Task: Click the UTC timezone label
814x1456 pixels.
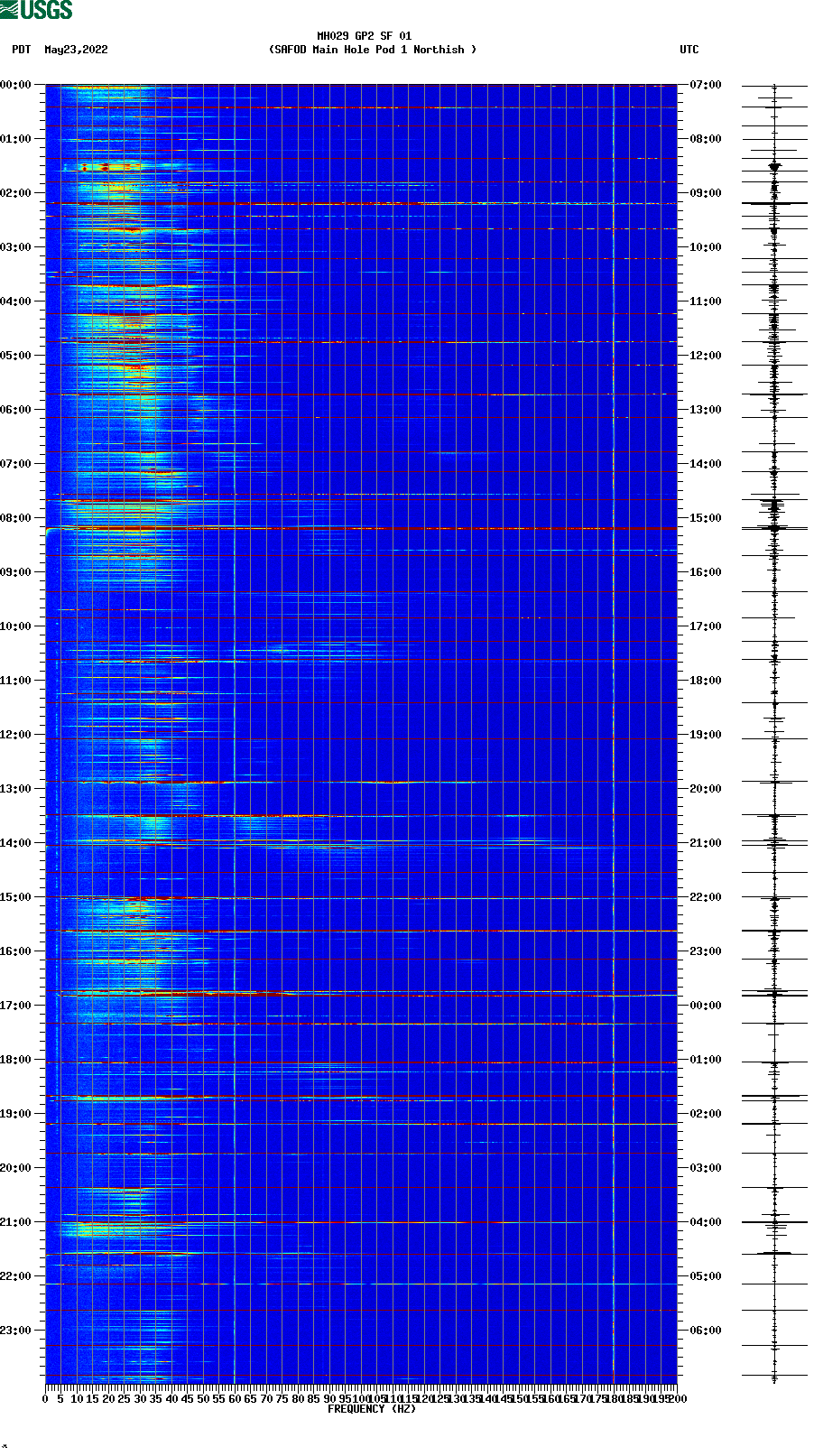Action: click(689, 50)
